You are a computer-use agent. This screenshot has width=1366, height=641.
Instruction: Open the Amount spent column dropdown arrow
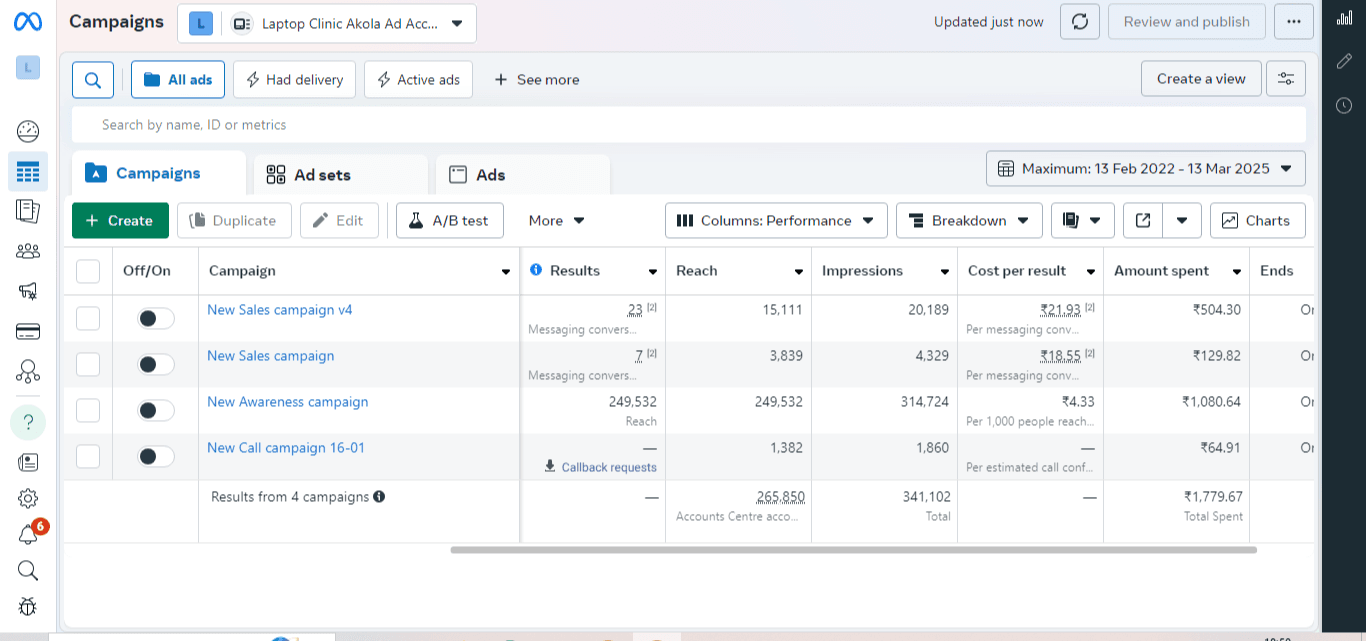coord(1237,272)
